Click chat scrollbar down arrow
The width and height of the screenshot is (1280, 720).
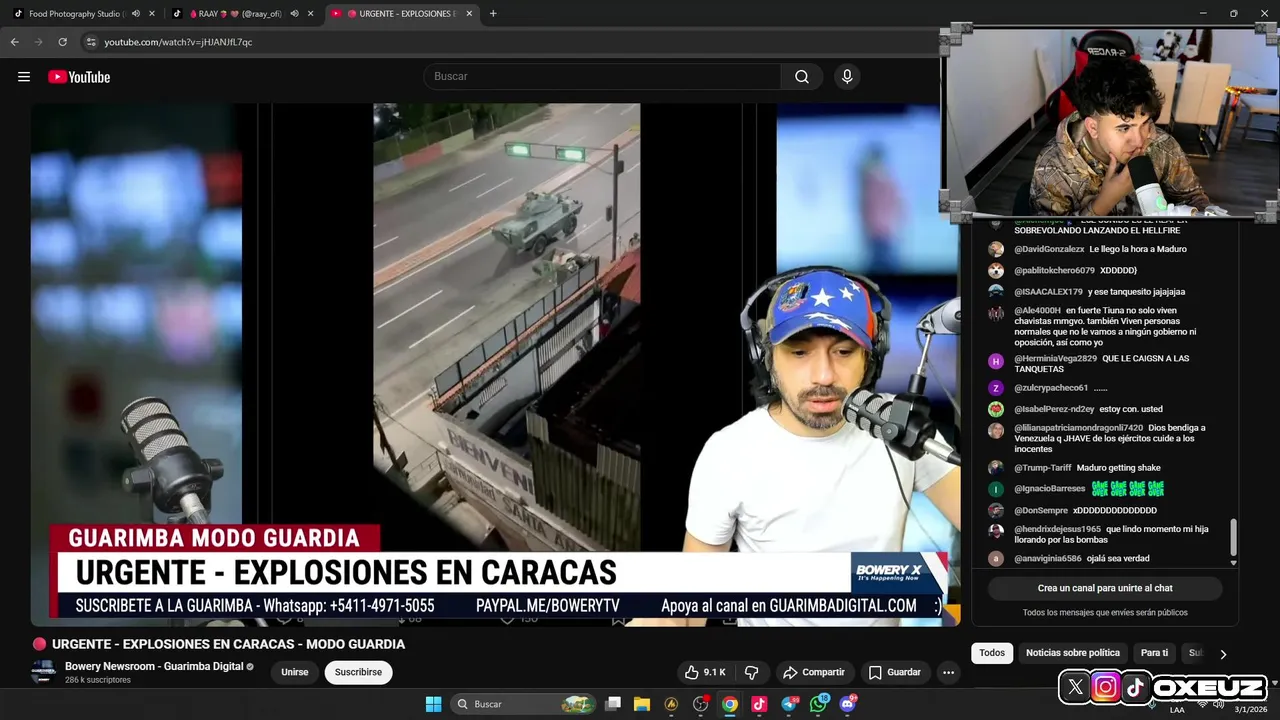pos(1233,563)
